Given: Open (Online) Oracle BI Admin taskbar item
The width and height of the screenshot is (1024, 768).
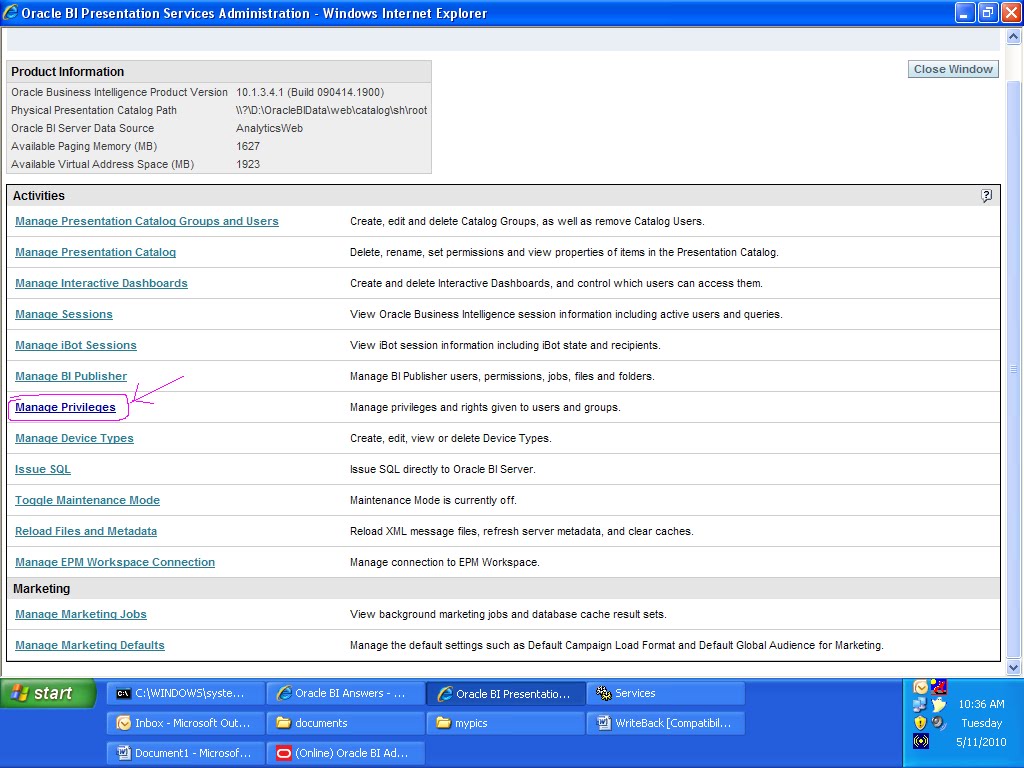Looking at the screenshot, I should click(346, 753).
